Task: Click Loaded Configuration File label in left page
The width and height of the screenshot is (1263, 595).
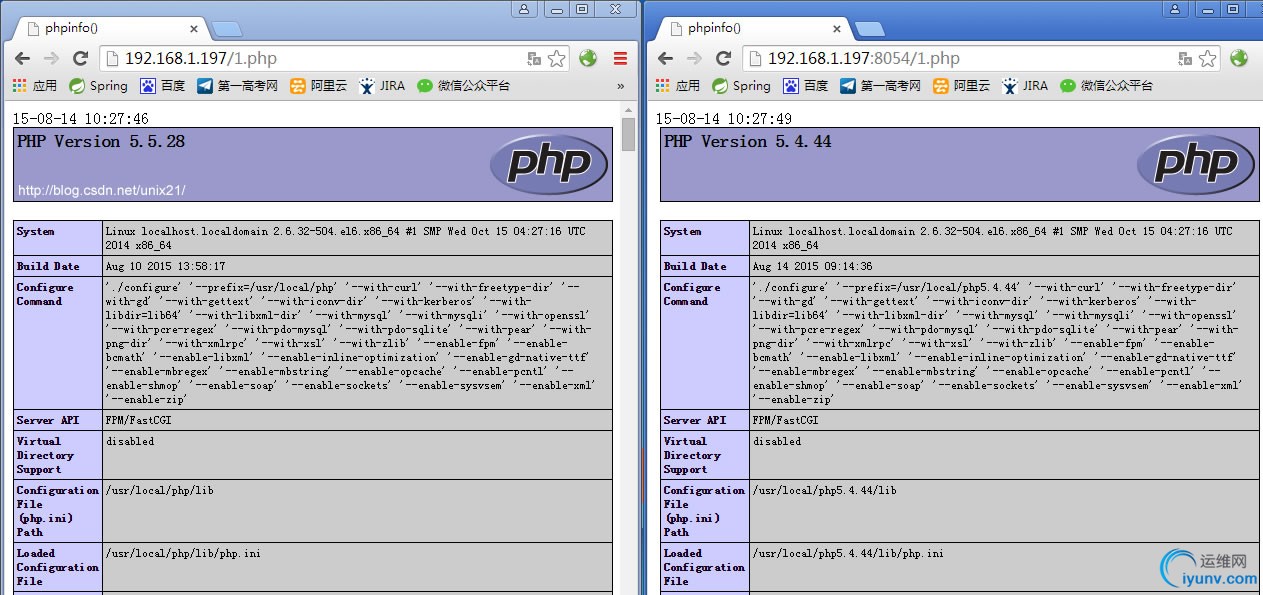Action: [58, 567]
